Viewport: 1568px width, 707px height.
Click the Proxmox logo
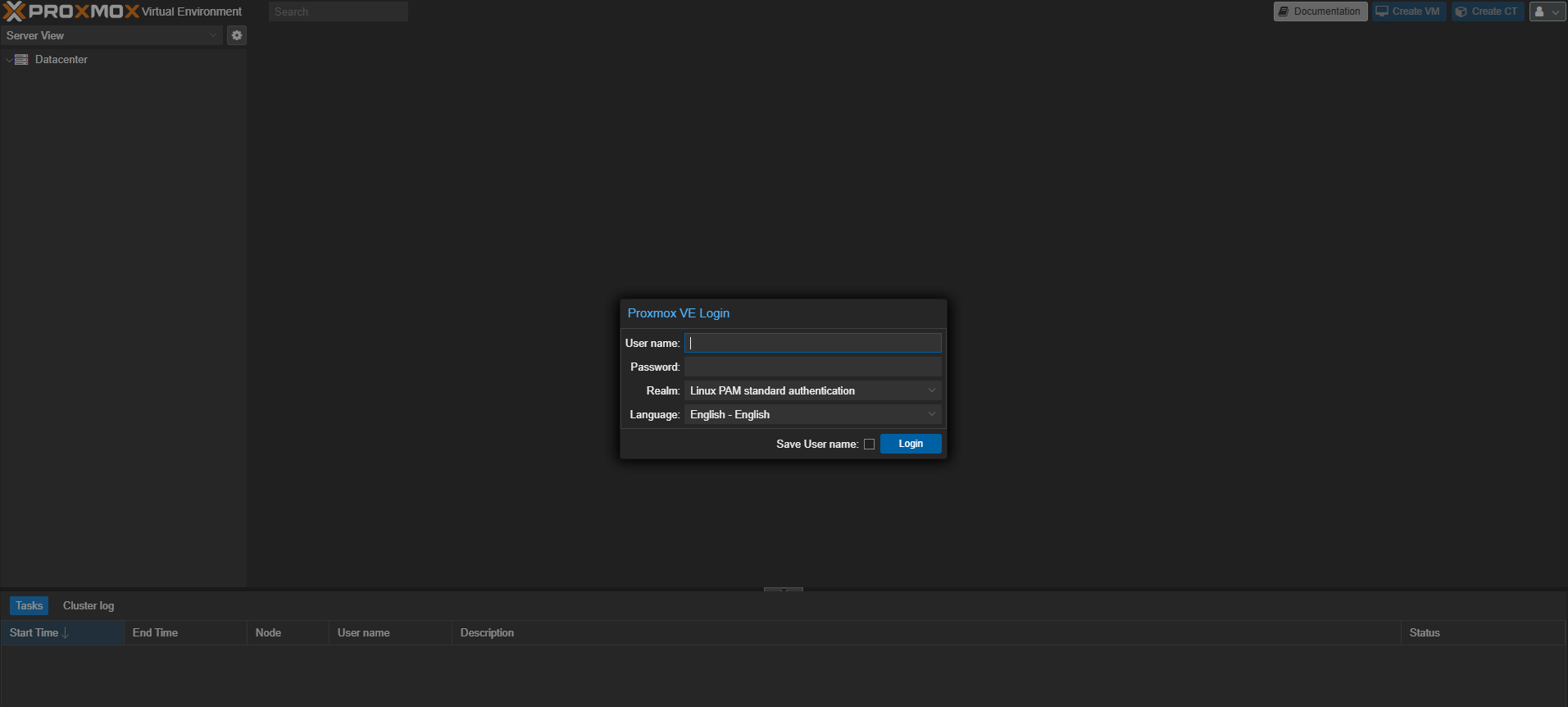point(71,11)
